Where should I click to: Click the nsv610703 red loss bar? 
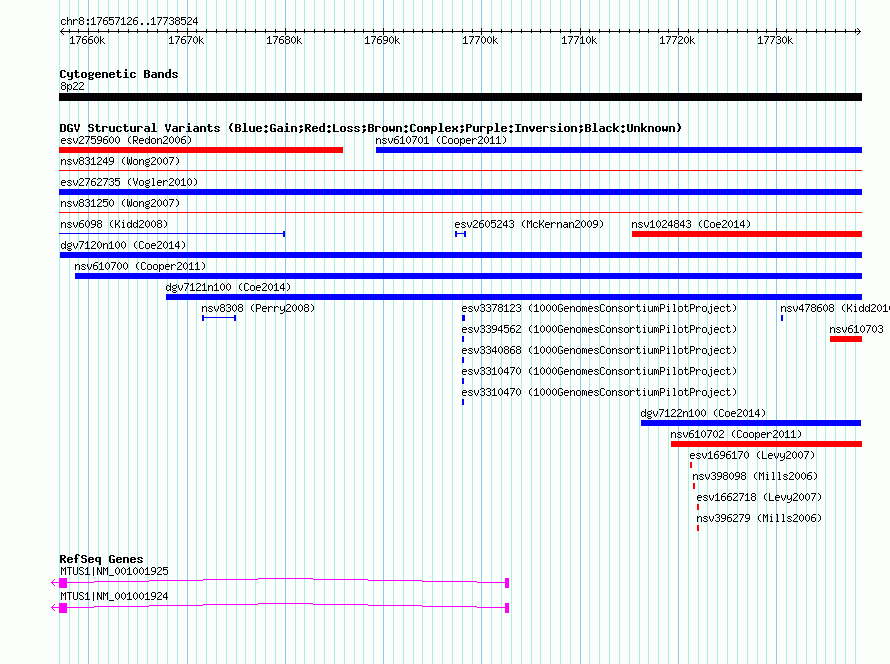coord(846,339)
